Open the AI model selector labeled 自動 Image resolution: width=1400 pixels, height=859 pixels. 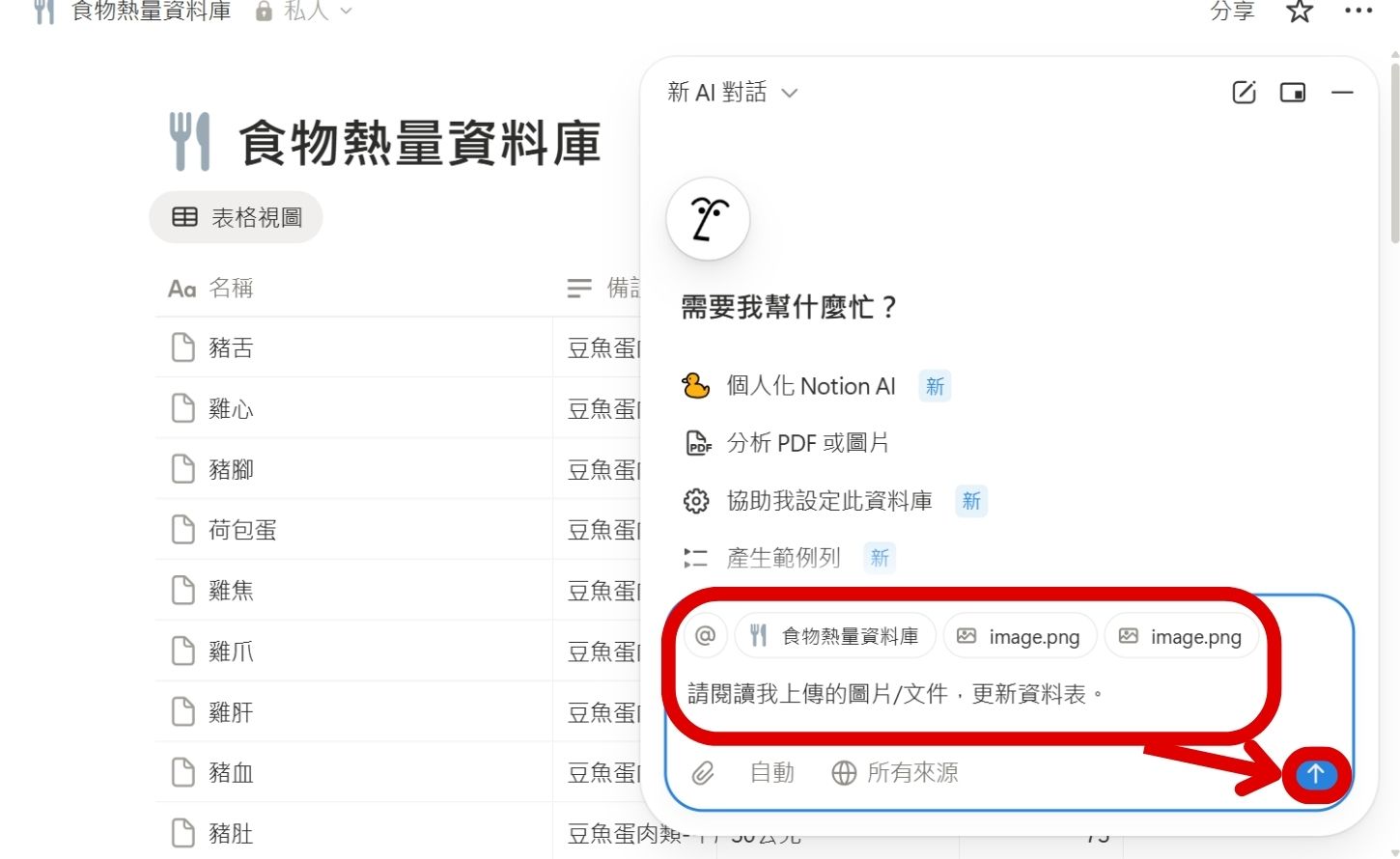pos(770,772)
